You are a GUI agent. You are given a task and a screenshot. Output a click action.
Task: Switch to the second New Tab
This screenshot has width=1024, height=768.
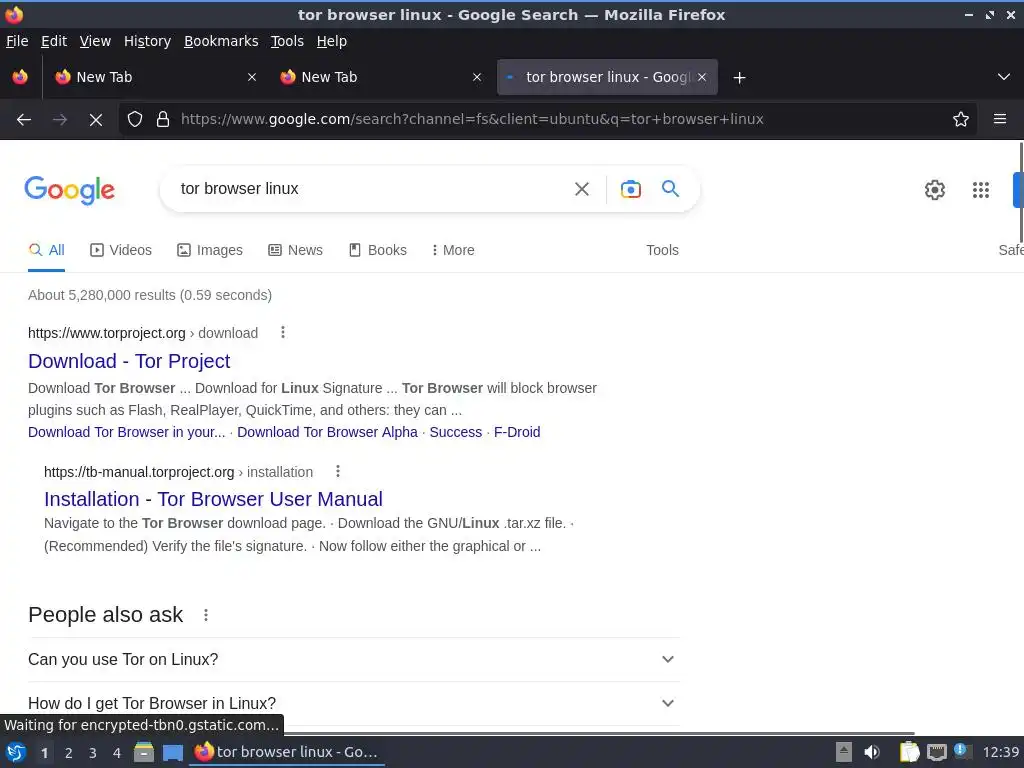click(x=380, y=77)
